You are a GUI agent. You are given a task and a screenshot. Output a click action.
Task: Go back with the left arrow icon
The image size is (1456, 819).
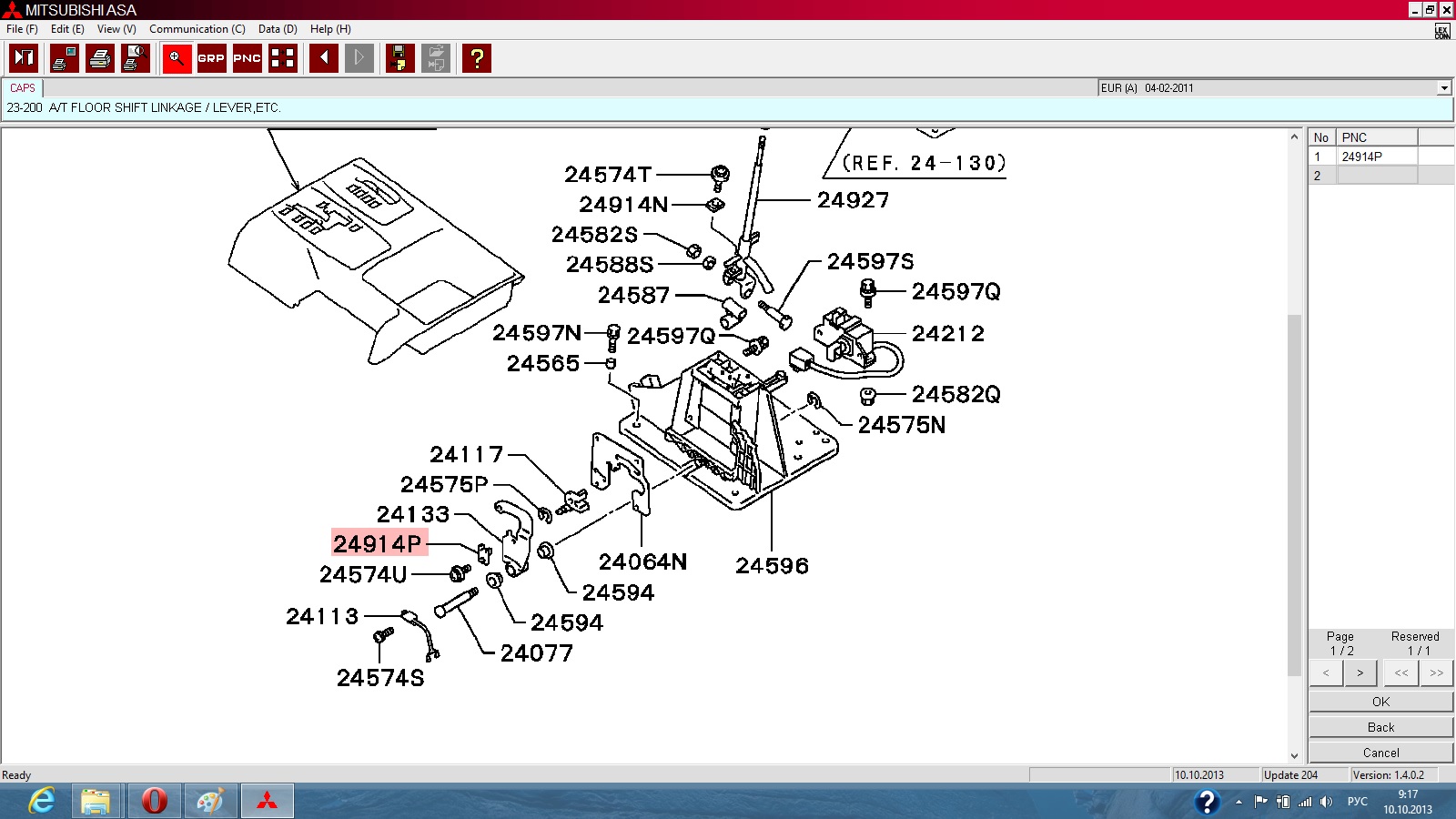coord(323,58)
